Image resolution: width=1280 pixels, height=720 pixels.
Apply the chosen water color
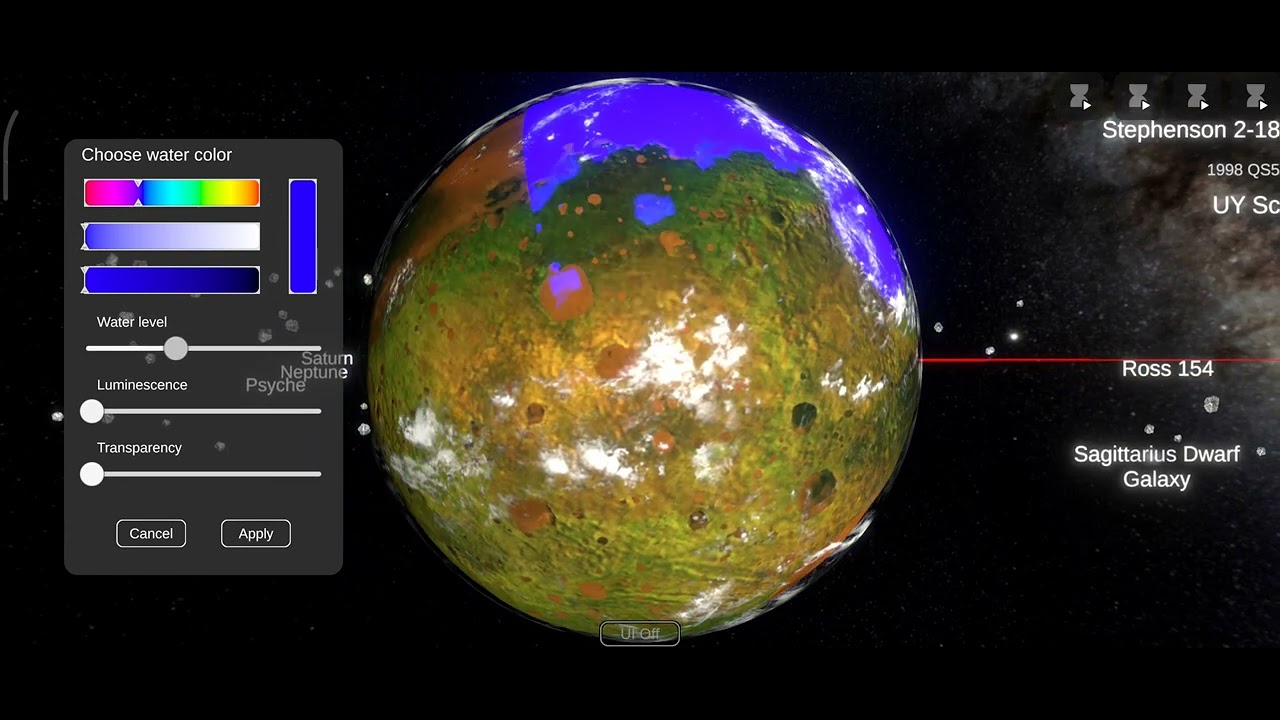[255, 533]
